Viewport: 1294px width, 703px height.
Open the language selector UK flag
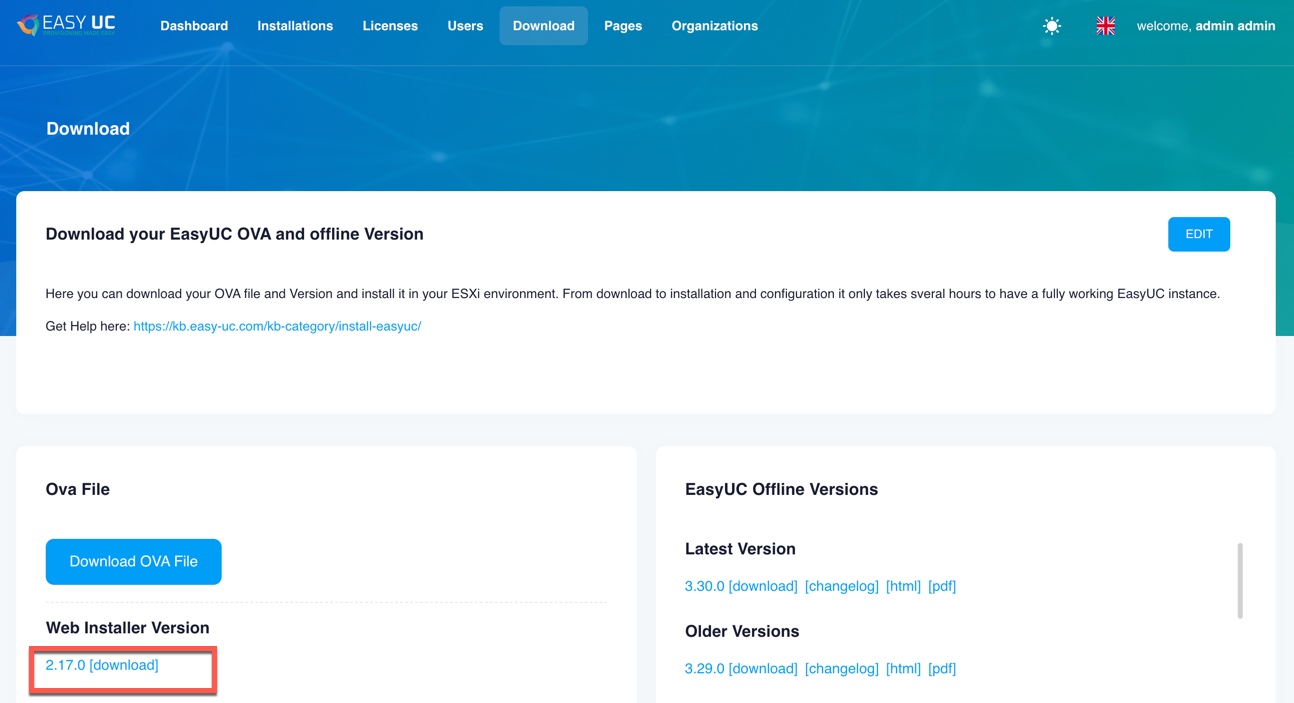coord(1105,26)
